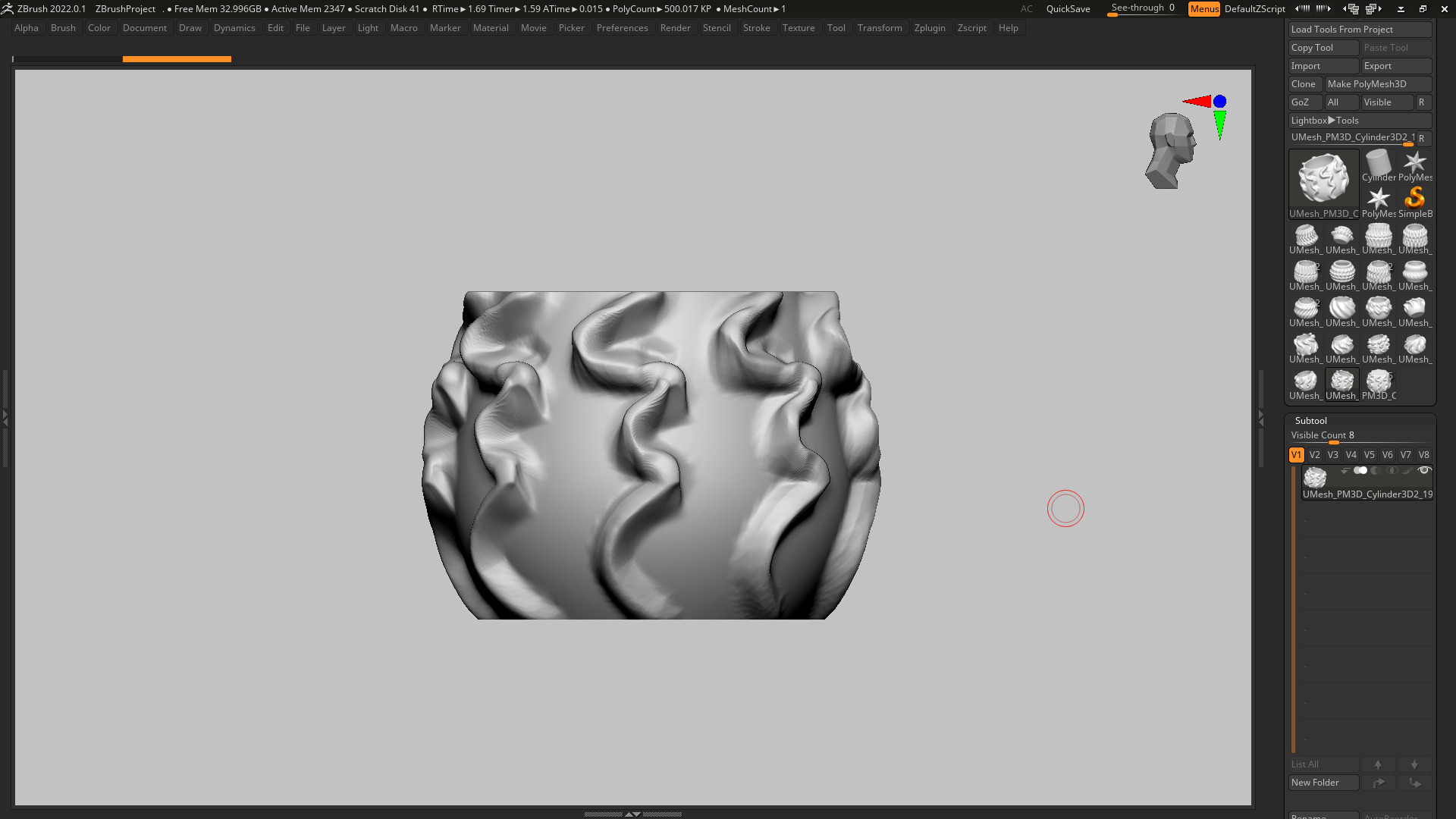Viewport: 1456px width, 819px height.
Task: Select the PolyMesh star icon left of SimpleBrush
Action: click(x=1378, y=202)
